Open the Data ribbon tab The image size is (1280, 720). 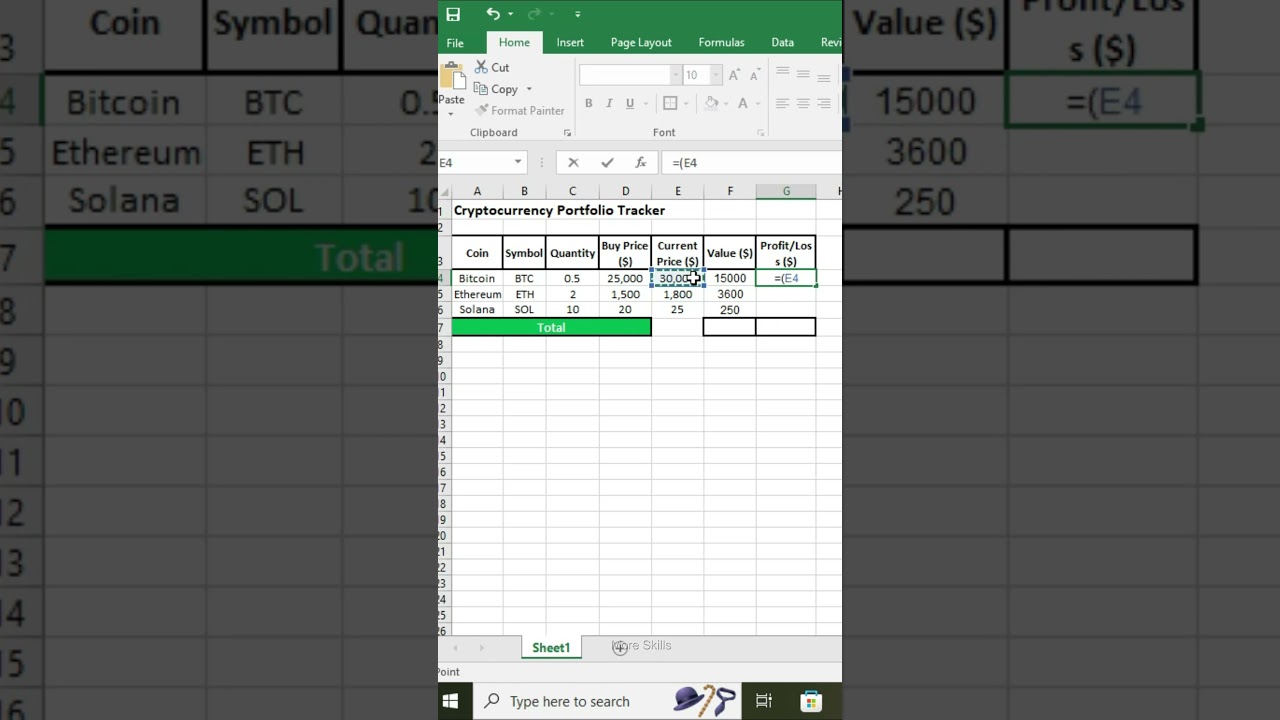(783, 42)
